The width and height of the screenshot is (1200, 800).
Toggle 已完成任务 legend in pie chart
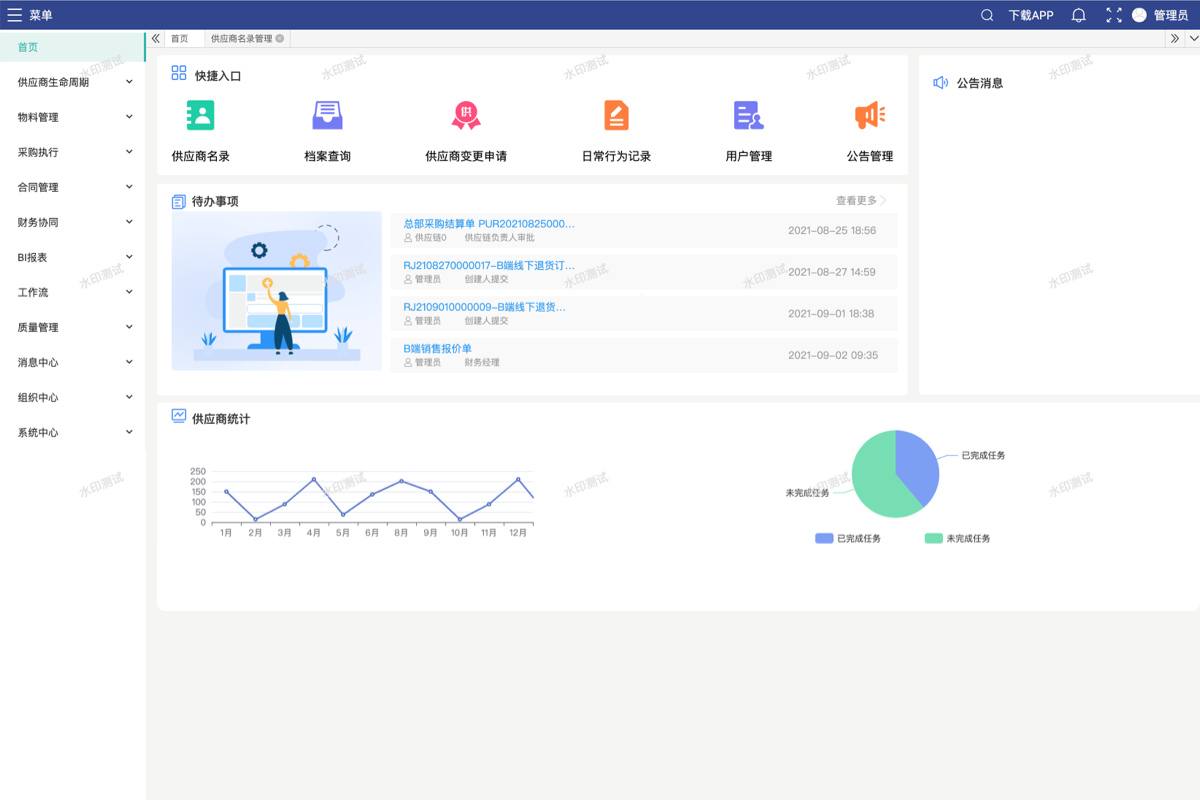(848, 539)
